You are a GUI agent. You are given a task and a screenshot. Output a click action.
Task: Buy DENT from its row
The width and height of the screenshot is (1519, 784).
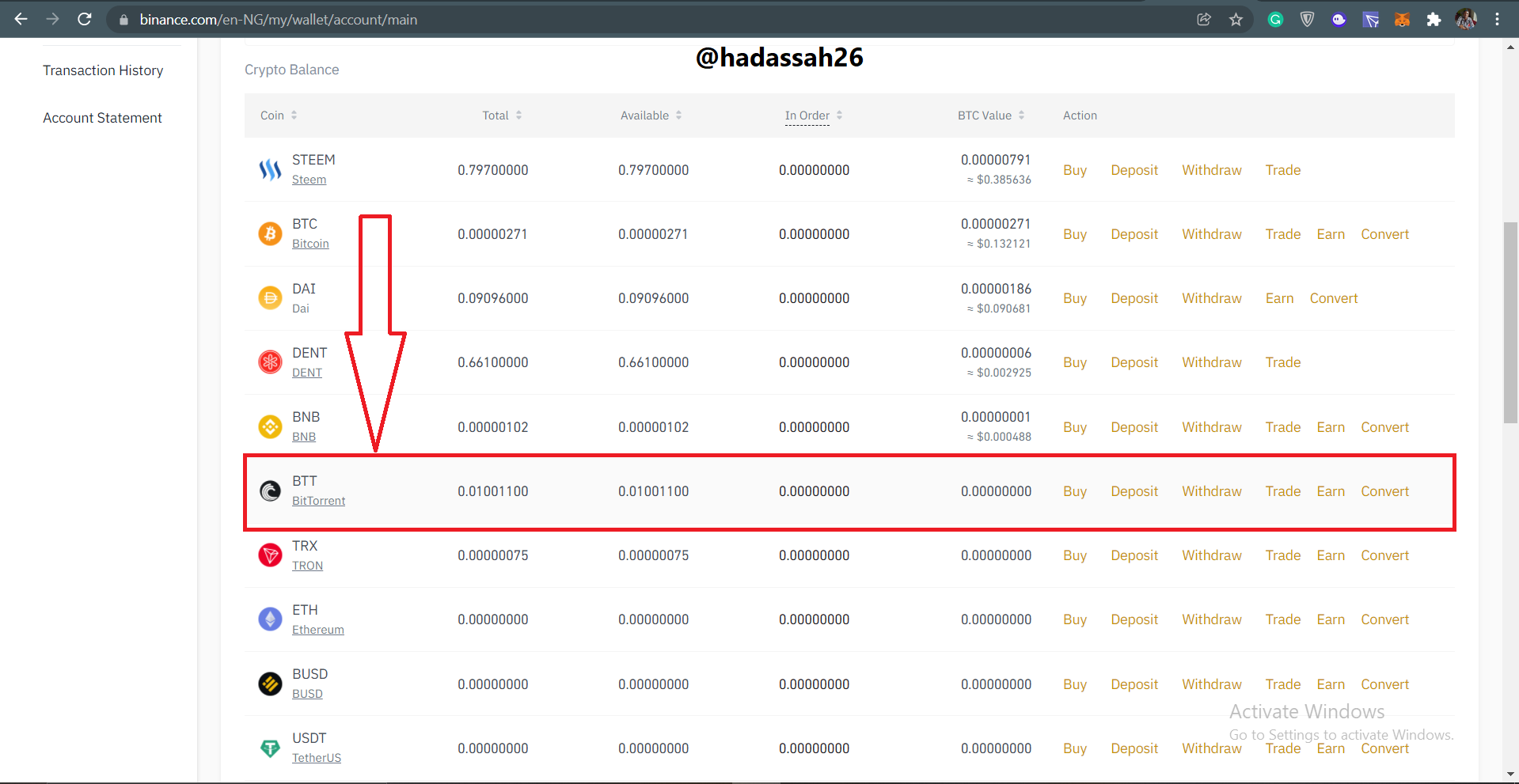1074,362
